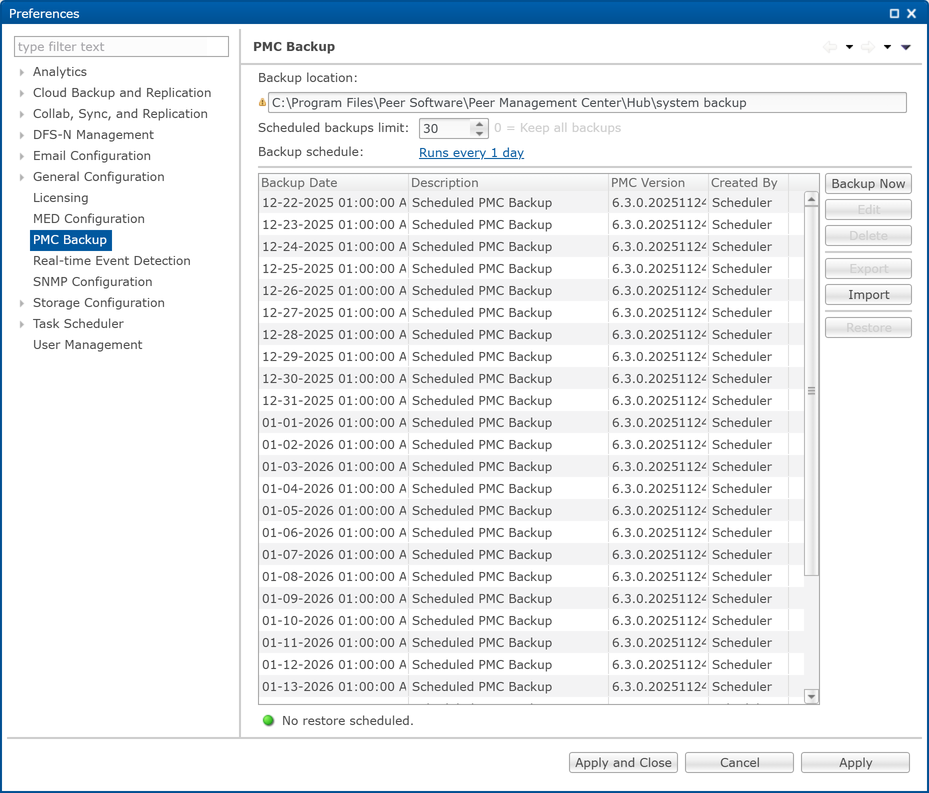The width and height of the screenshot is (929, 793).
Task: Open SNMP Configuration page
Action: pos(92,282)
